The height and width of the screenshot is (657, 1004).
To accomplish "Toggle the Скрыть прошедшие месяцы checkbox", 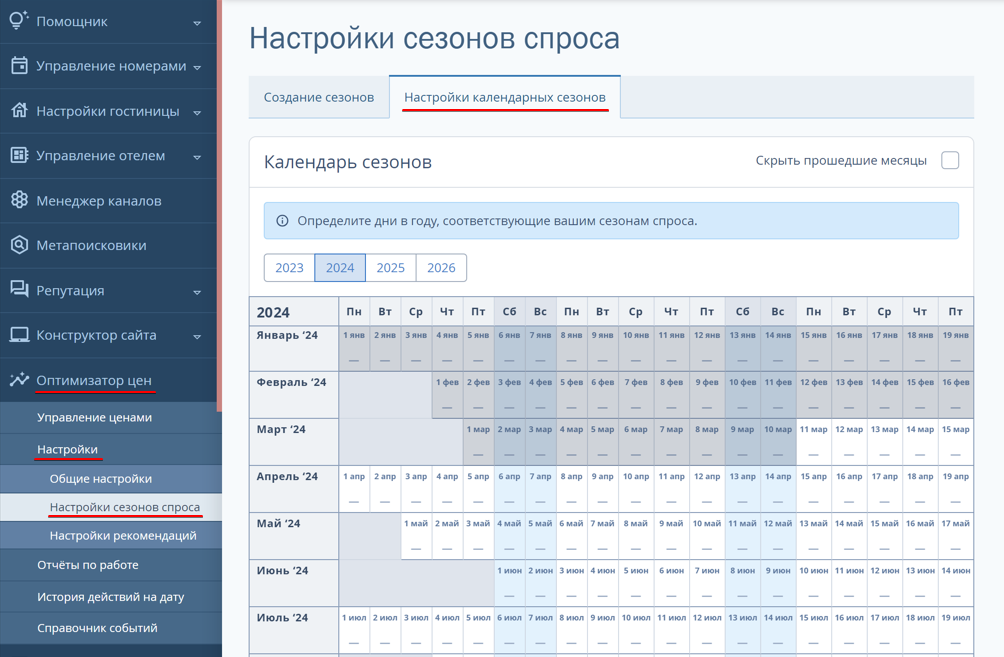I will click(x=950, y=160).
